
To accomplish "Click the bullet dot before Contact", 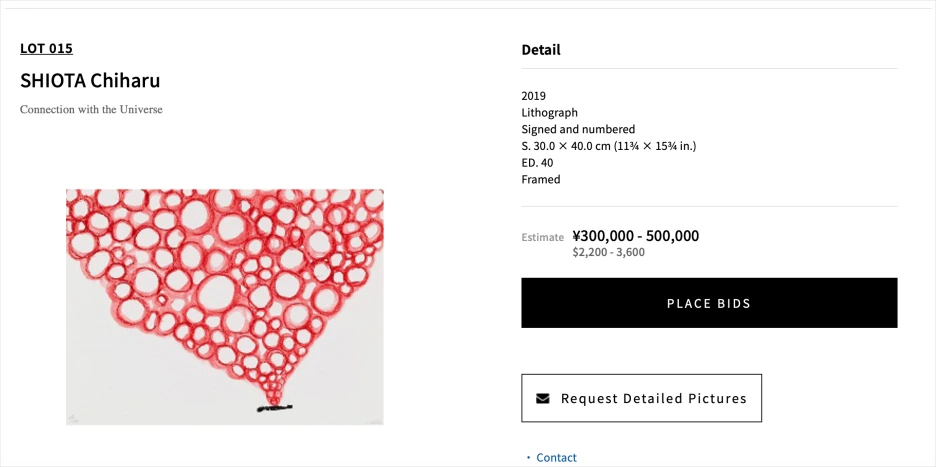I will pos(529,458).
